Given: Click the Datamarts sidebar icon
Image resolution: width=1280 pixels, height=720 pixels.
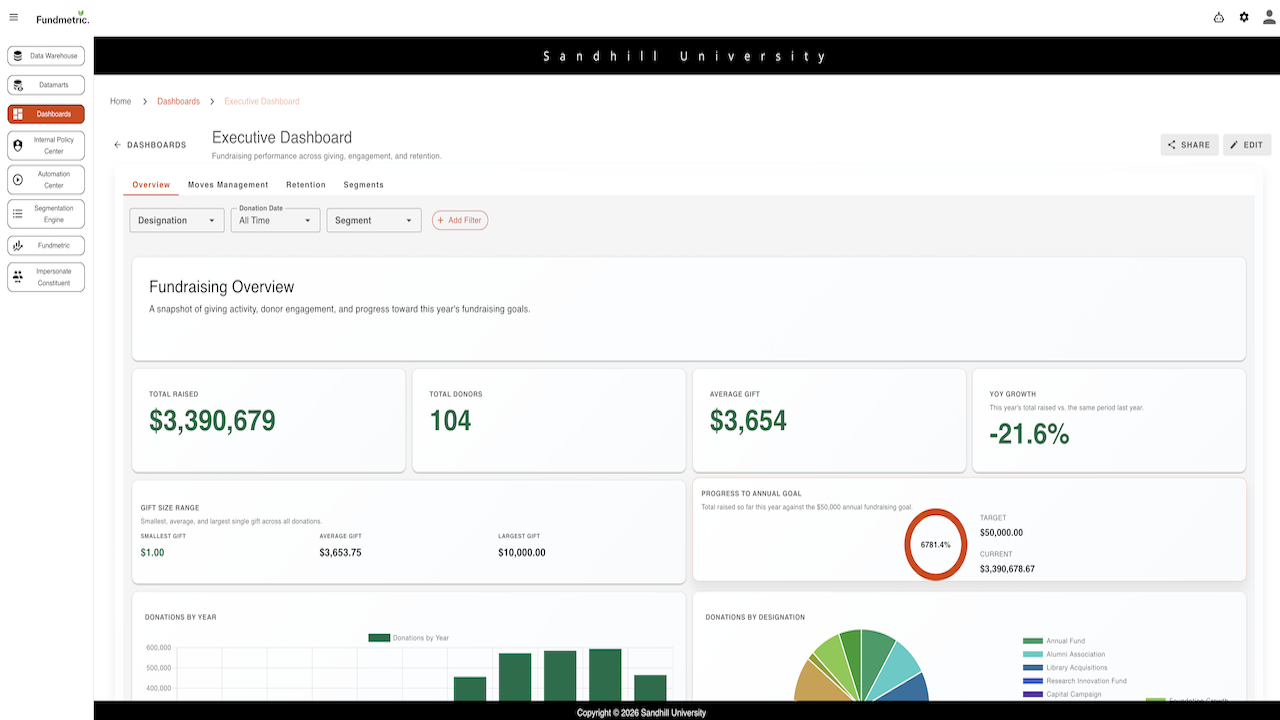Looking at the screenshot, I should (18, 85).
